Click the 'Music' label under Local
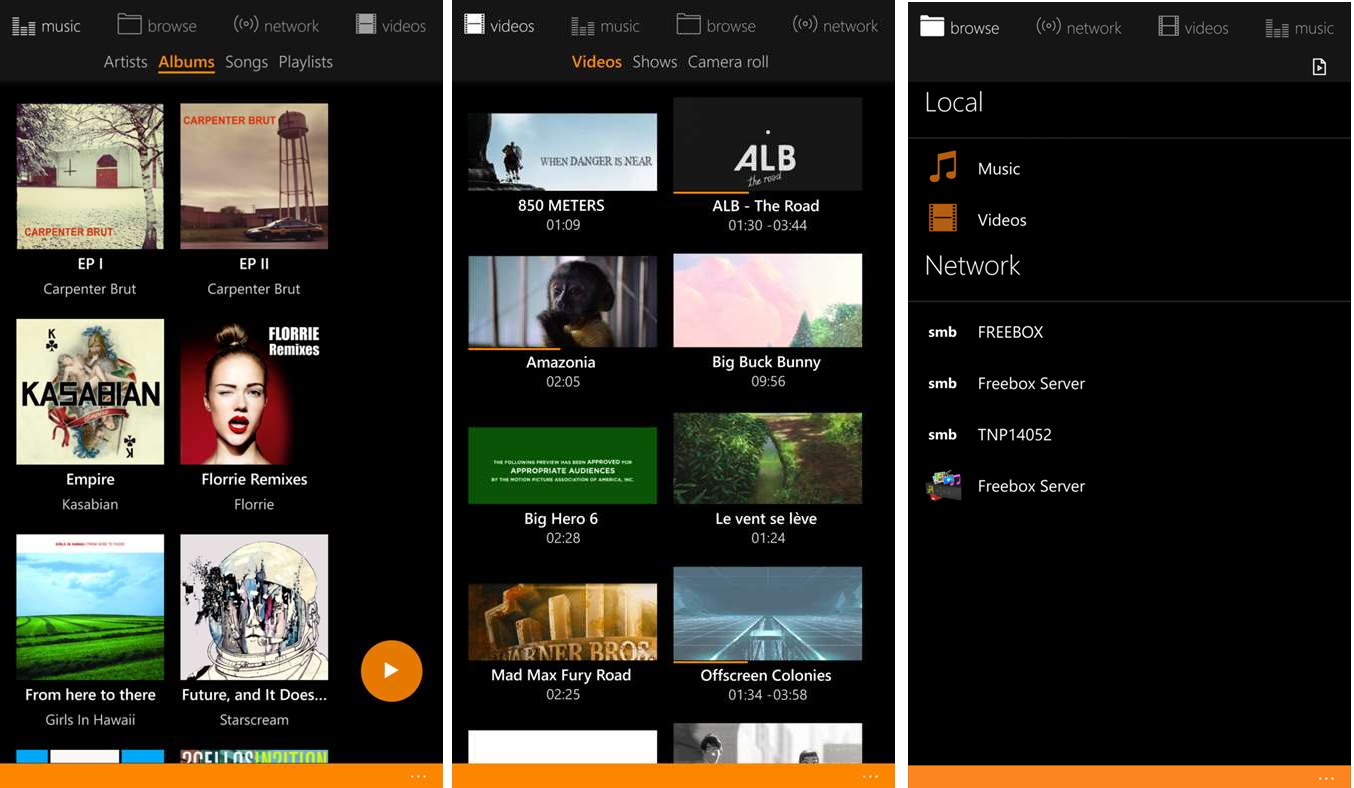Image resolution: width=1354 pixels, height=788 pixels. click(x=999, y=169)
